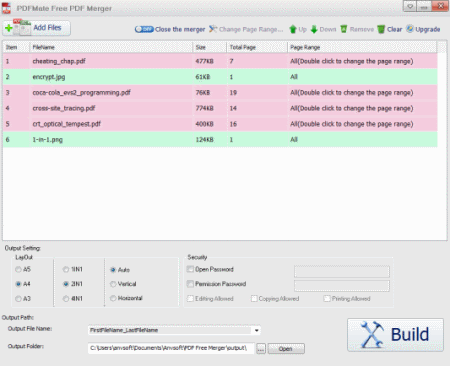Click the Open Password input field
450x366 pixels.
342,271
